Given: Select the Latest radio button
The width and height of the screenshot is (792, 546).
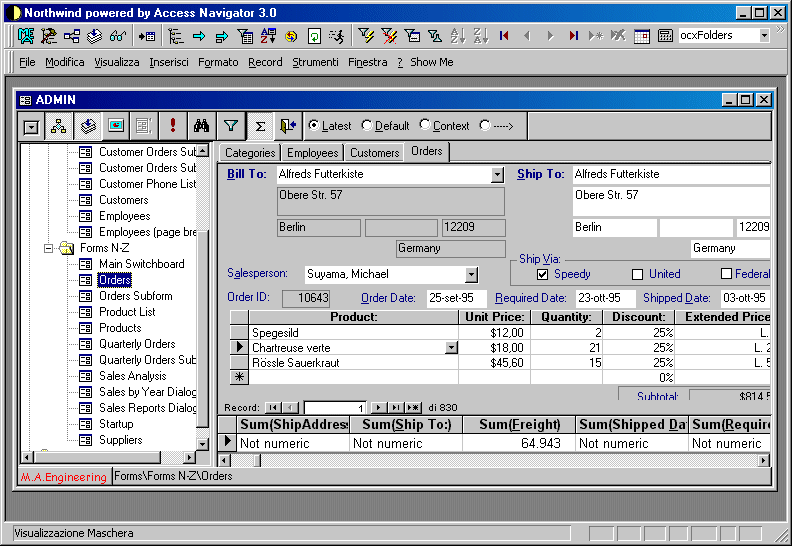Looking at the screenshot, I should pos(314,126).
